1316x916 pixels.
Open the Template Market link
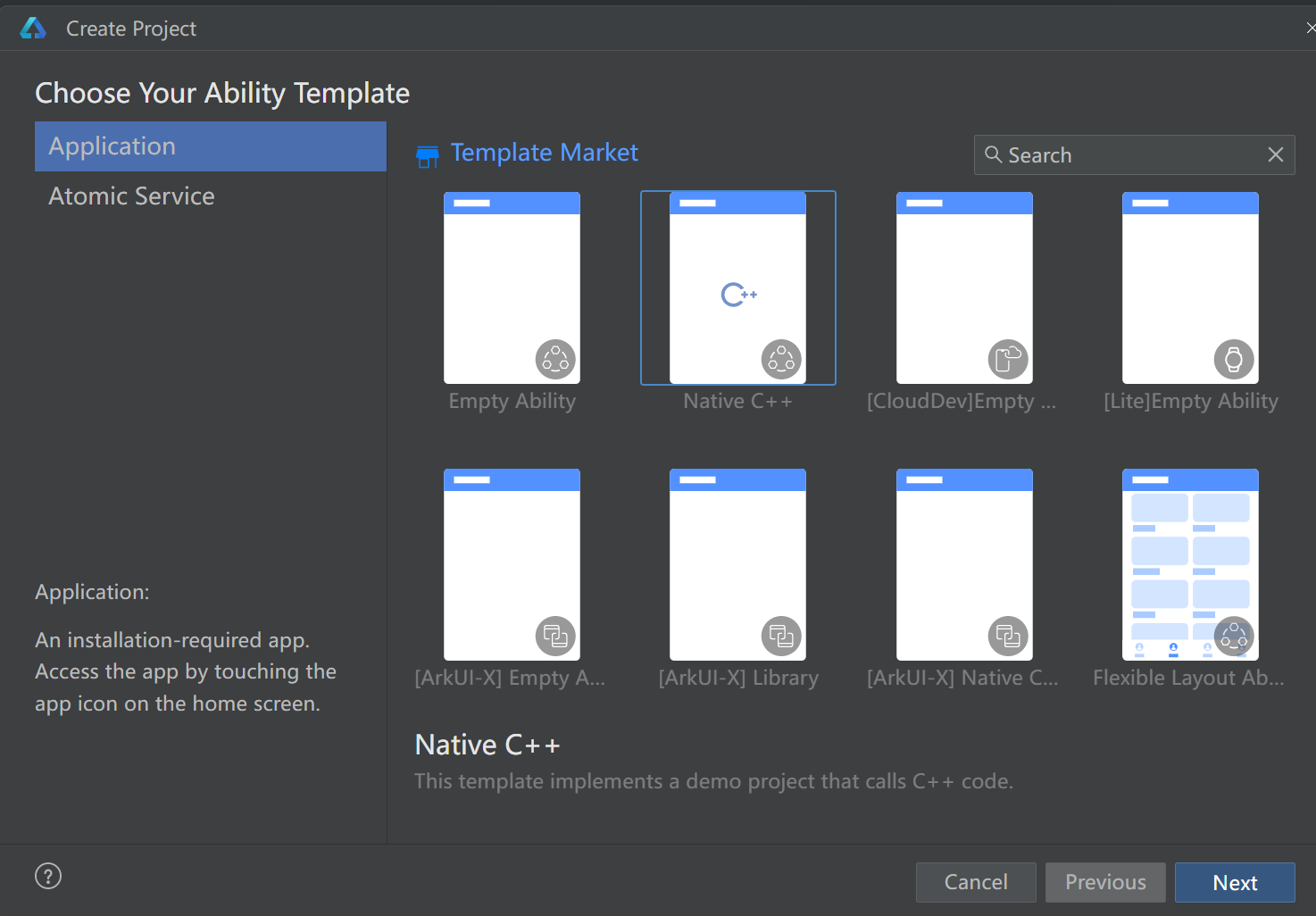545,152
